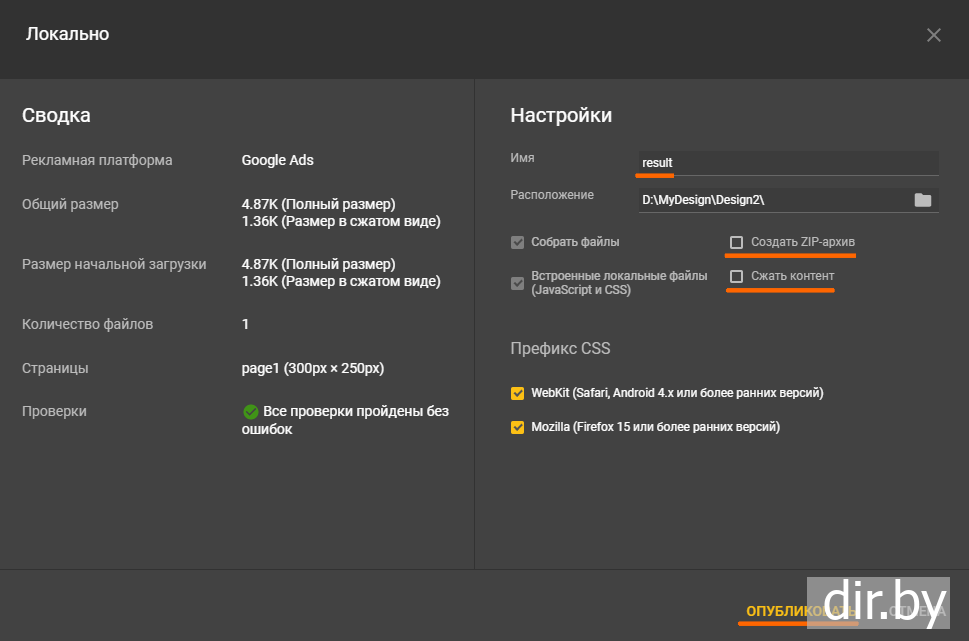The image size is (969, 641).
Task: Uncheck the WebKit CSS prefix option
Action: click(x=517, y=393)
